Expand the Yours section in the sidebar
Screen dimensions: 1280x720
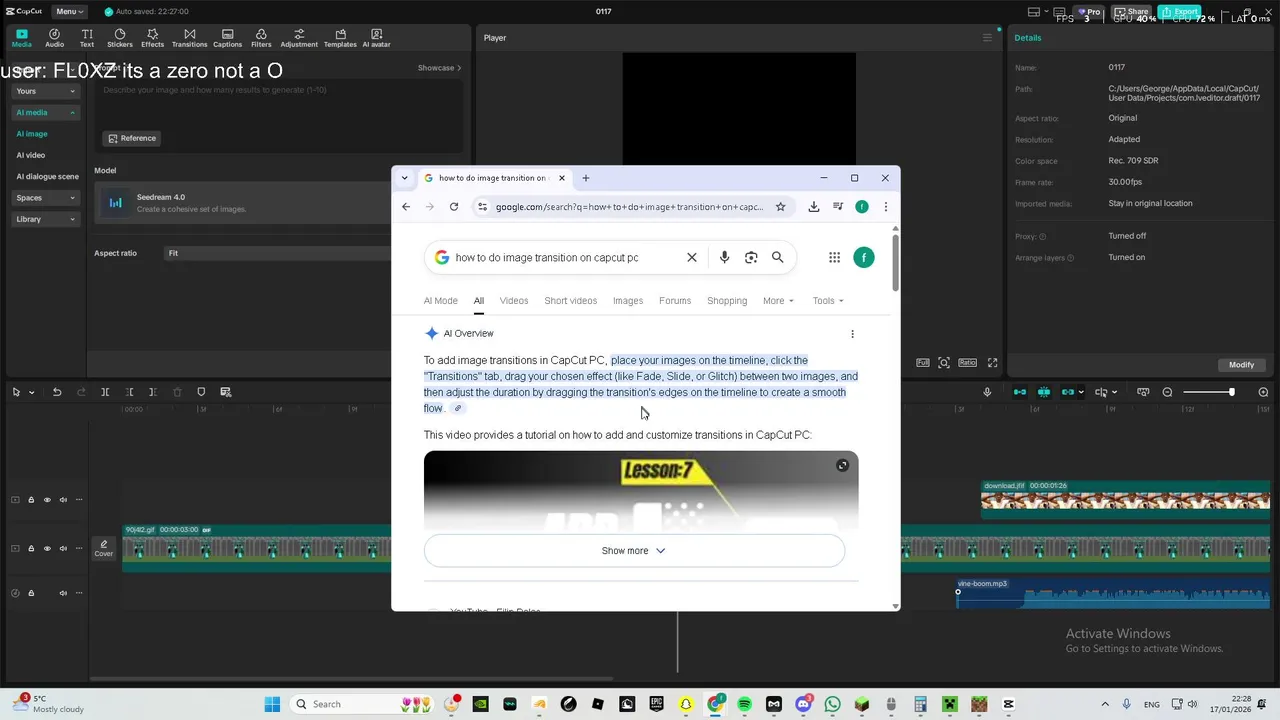46,91
